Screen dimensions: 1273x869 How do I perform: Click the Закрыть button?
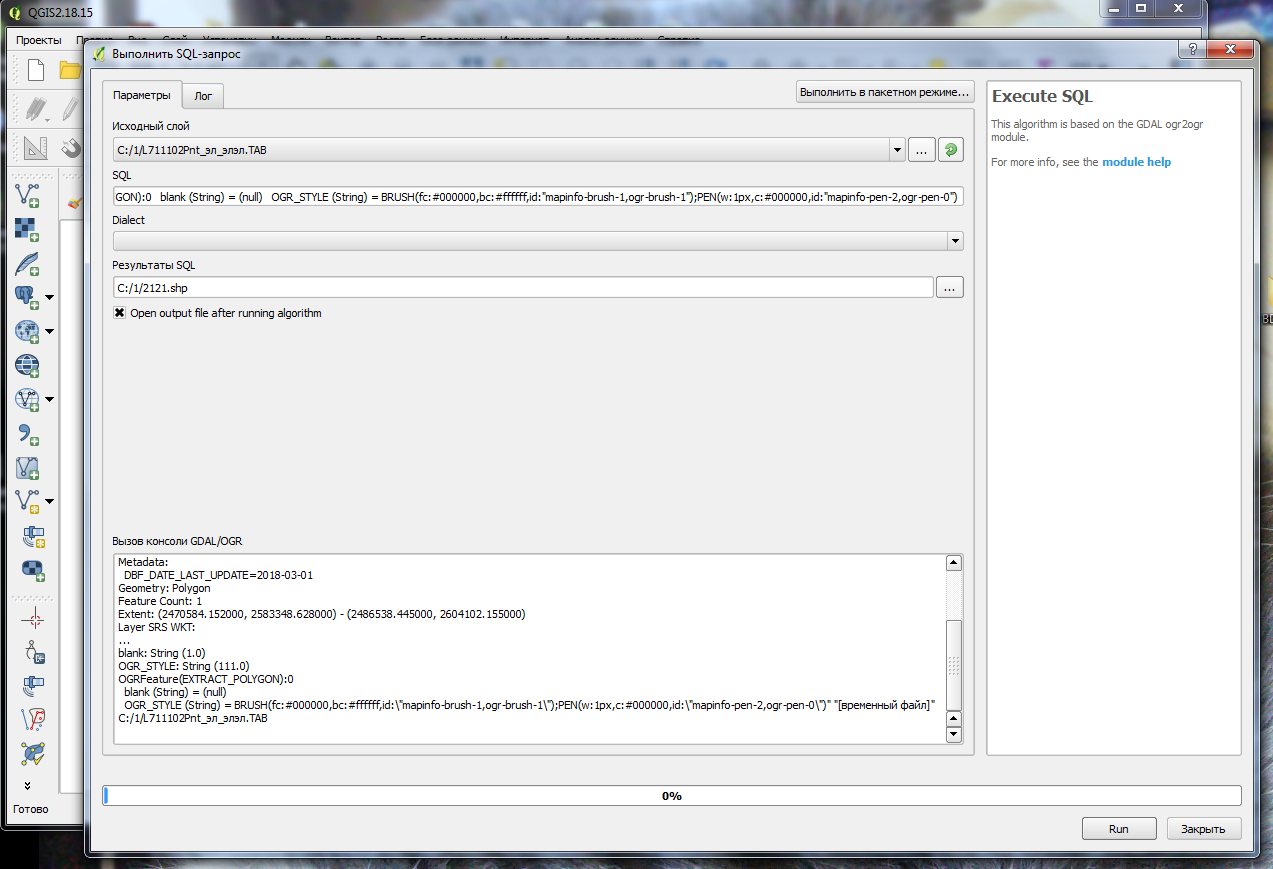[1204, 829]
